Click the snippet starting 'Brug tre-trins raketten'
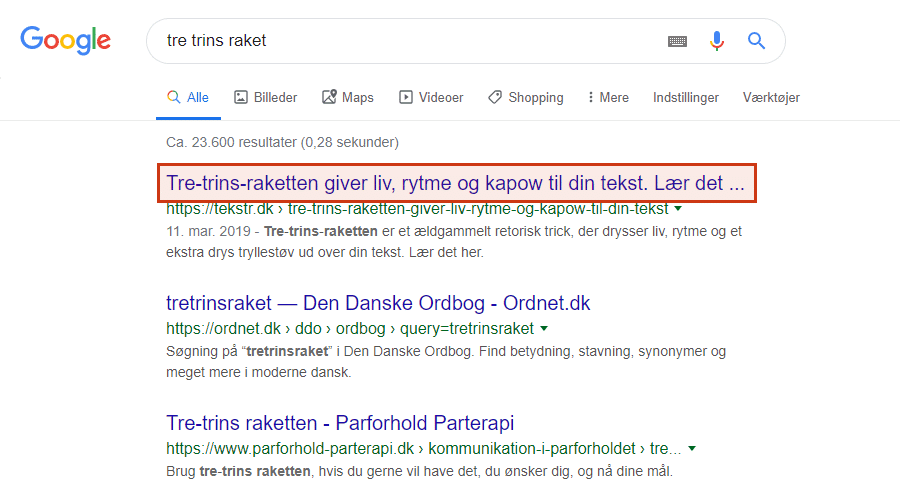 tap(419, 471)
